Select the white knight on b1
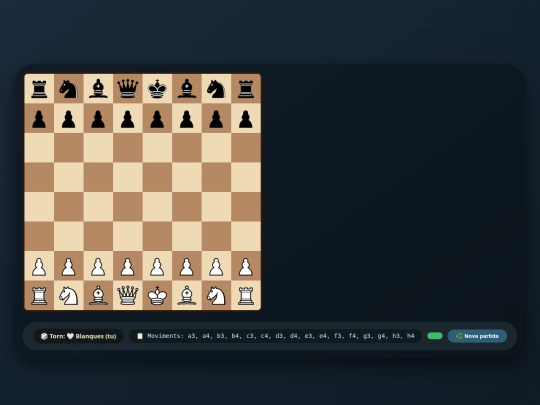The width and height of the screenshot is (540, 405). click(x=69, y=295)
